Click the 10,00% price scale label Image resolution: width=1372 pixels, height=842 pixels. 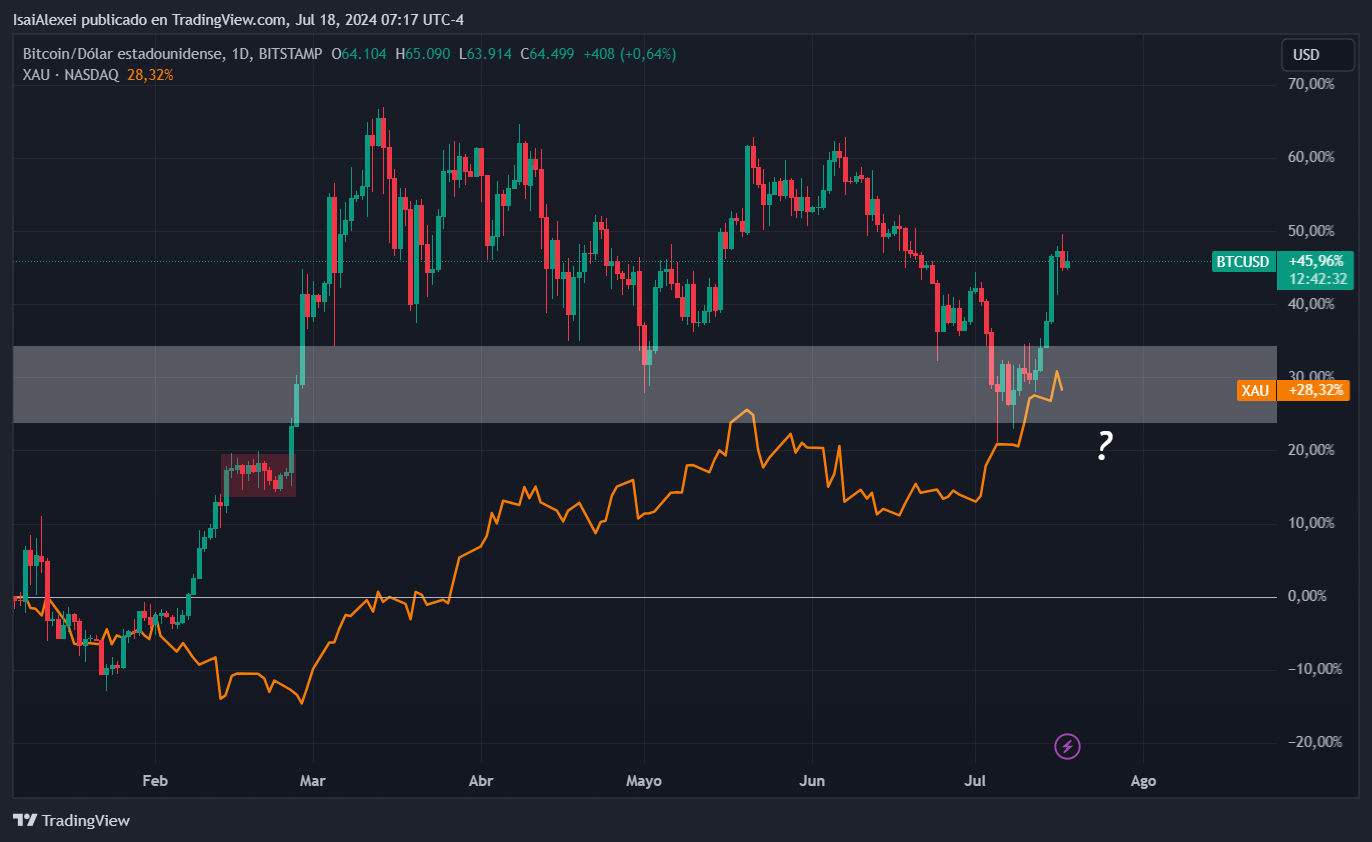tap(1311, 523)
